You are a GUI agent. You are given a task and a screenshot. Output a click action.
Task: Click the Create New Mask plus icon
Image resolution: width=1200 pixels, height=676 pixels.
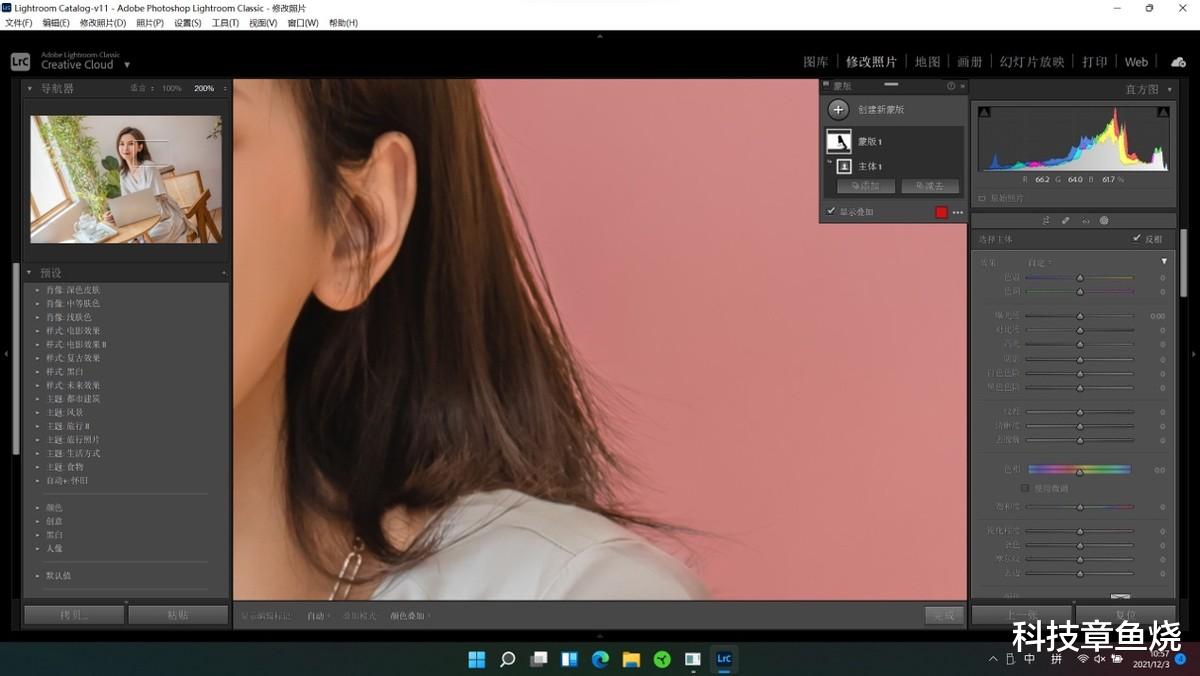(x=838, y=109)
